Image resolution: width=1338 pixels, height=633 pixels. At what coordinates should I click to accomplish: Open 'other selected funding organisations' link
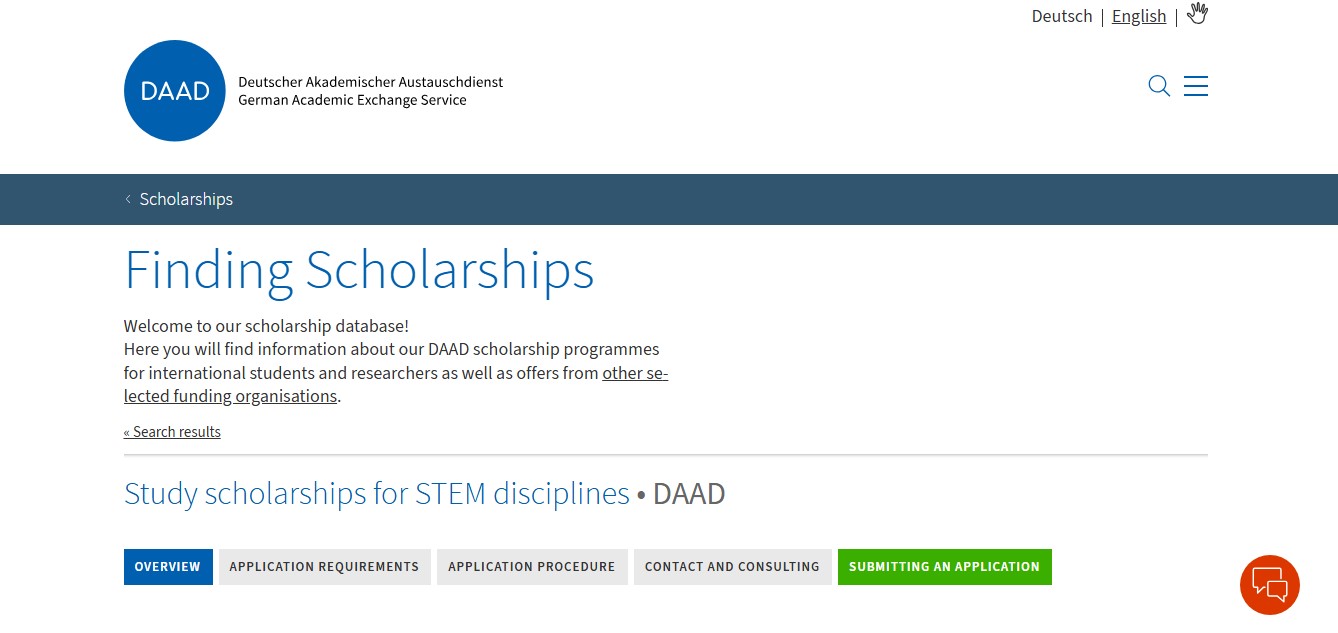(635, 373)
